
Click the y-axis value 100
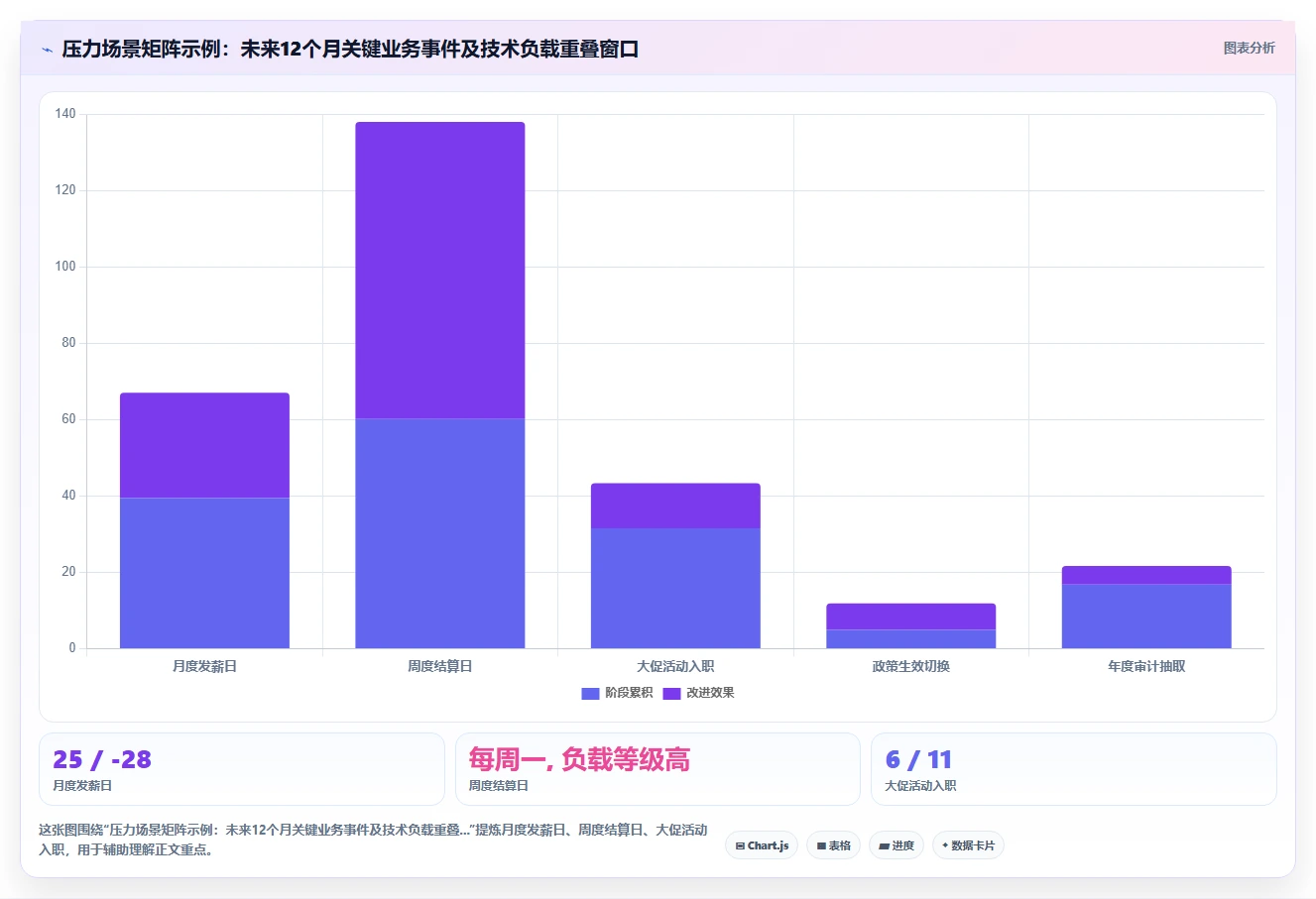(x=65, y=267)
